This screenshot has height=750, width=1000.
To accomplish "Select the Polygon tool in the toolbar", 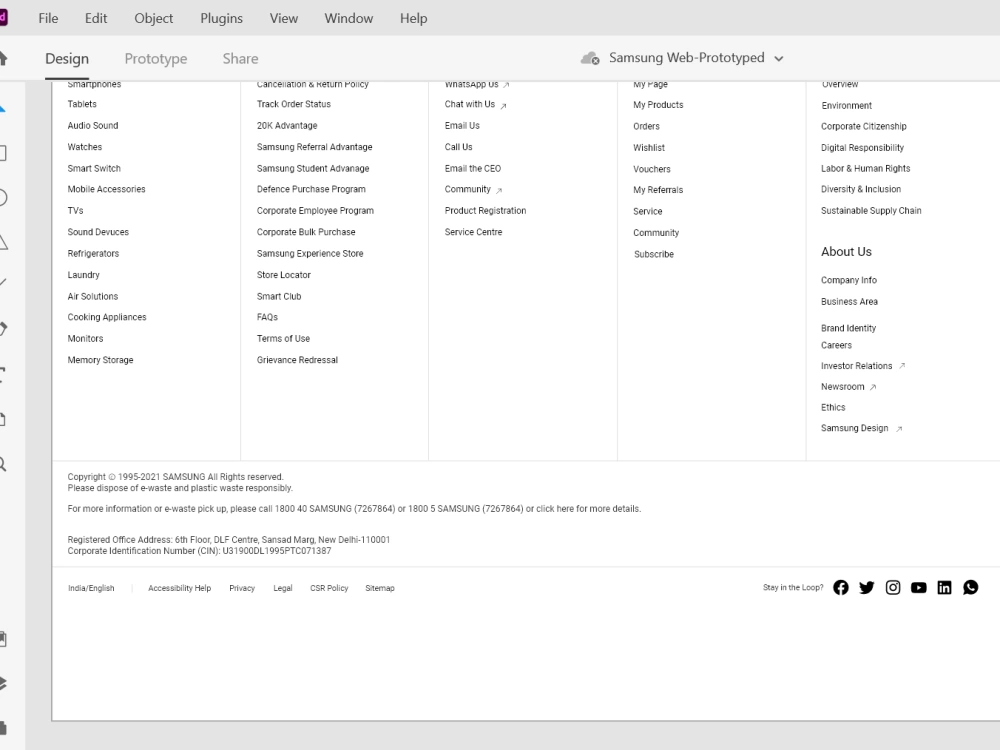I will tap(3, 242).
